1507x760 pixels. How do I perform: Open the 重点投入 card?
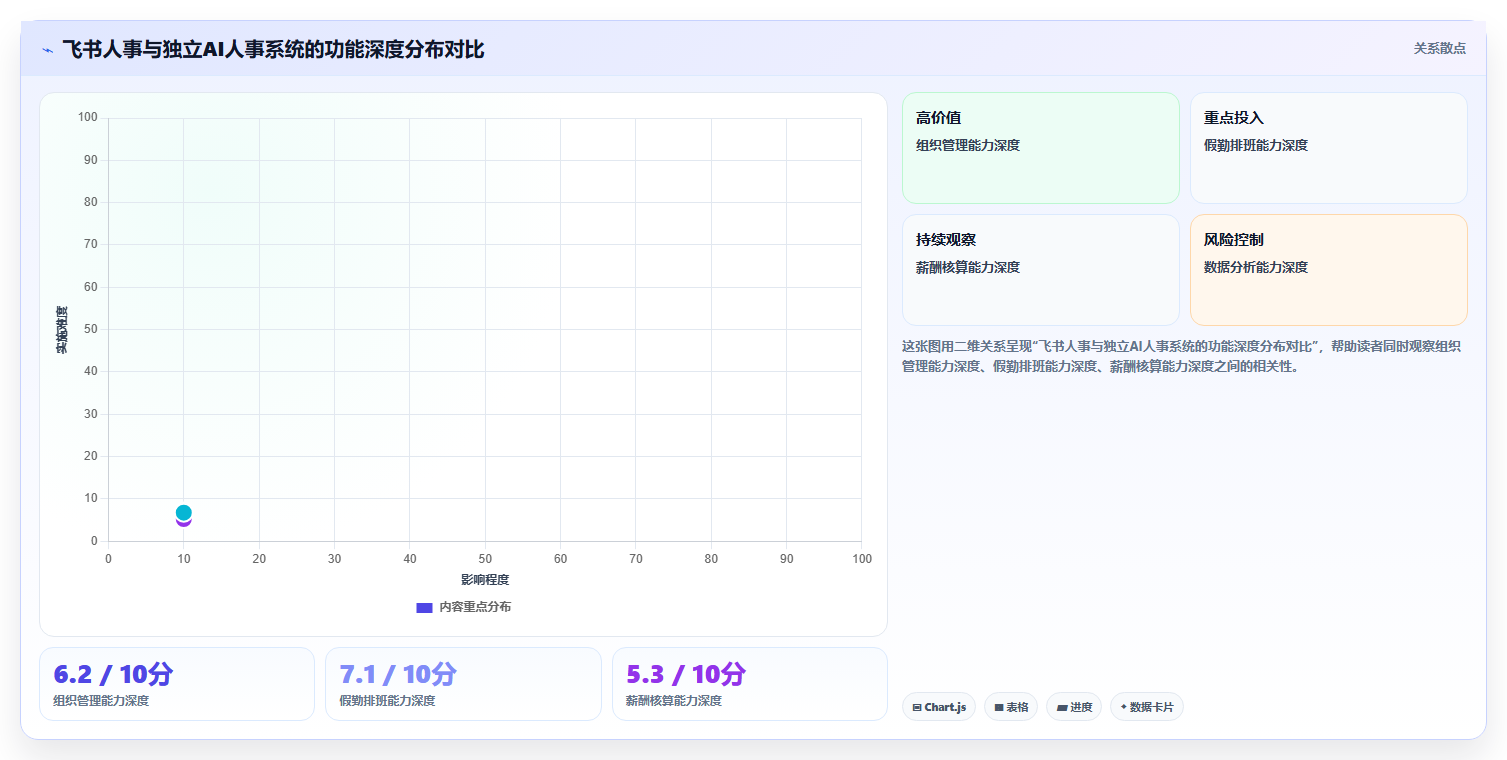point(1329,148)
